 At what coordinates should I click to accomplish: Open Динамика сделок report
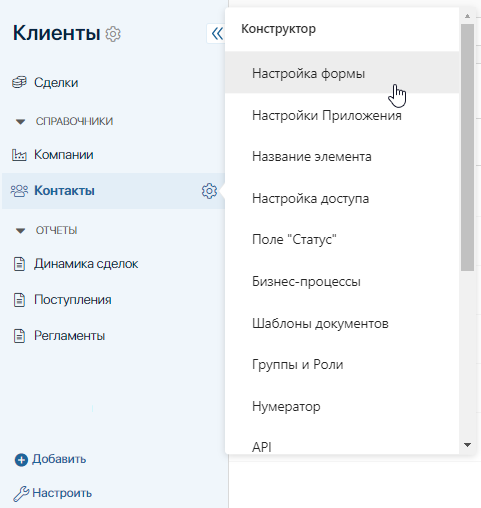pyautogui.click(x=86, y=264)
